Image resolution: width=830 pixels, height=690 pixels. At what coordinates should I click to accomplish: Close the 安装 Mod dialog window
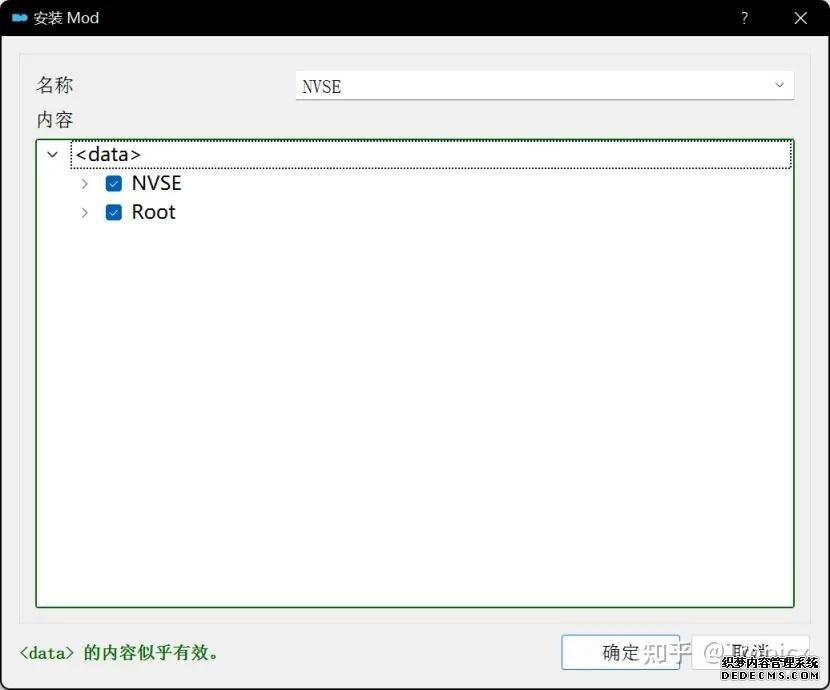pos(800,18)
